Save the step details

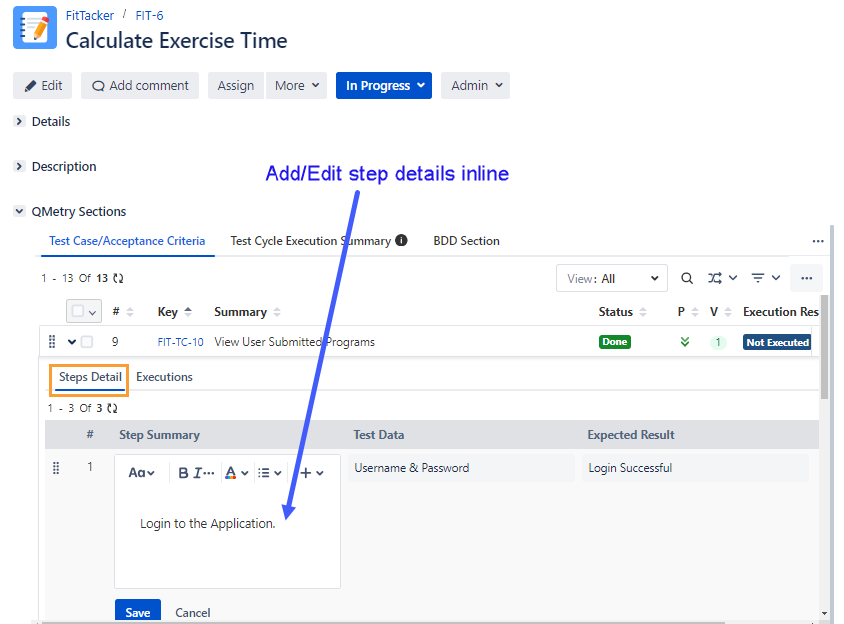click(x=138, y=612)
